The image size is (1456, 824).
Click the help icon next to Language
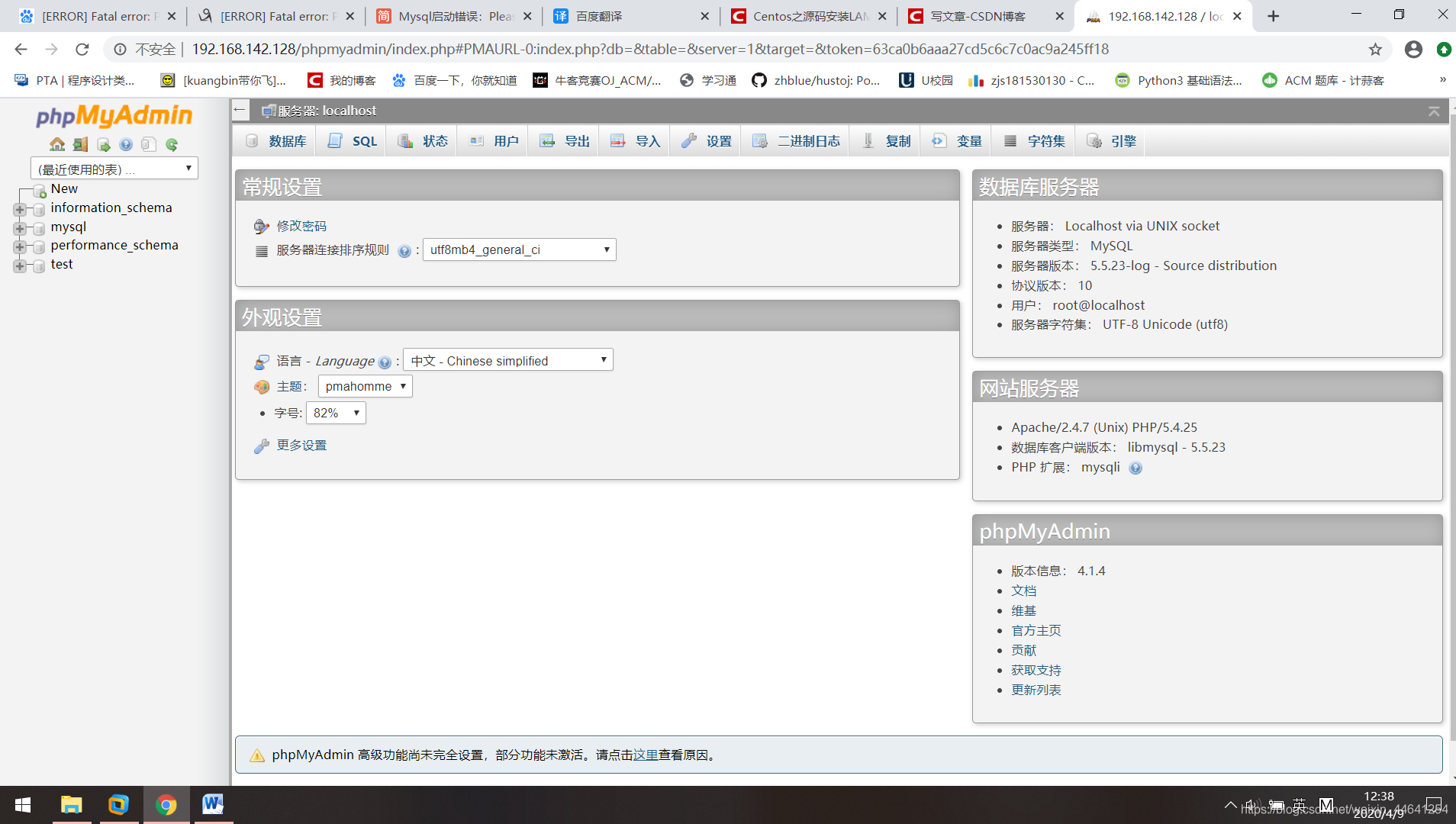385,362
